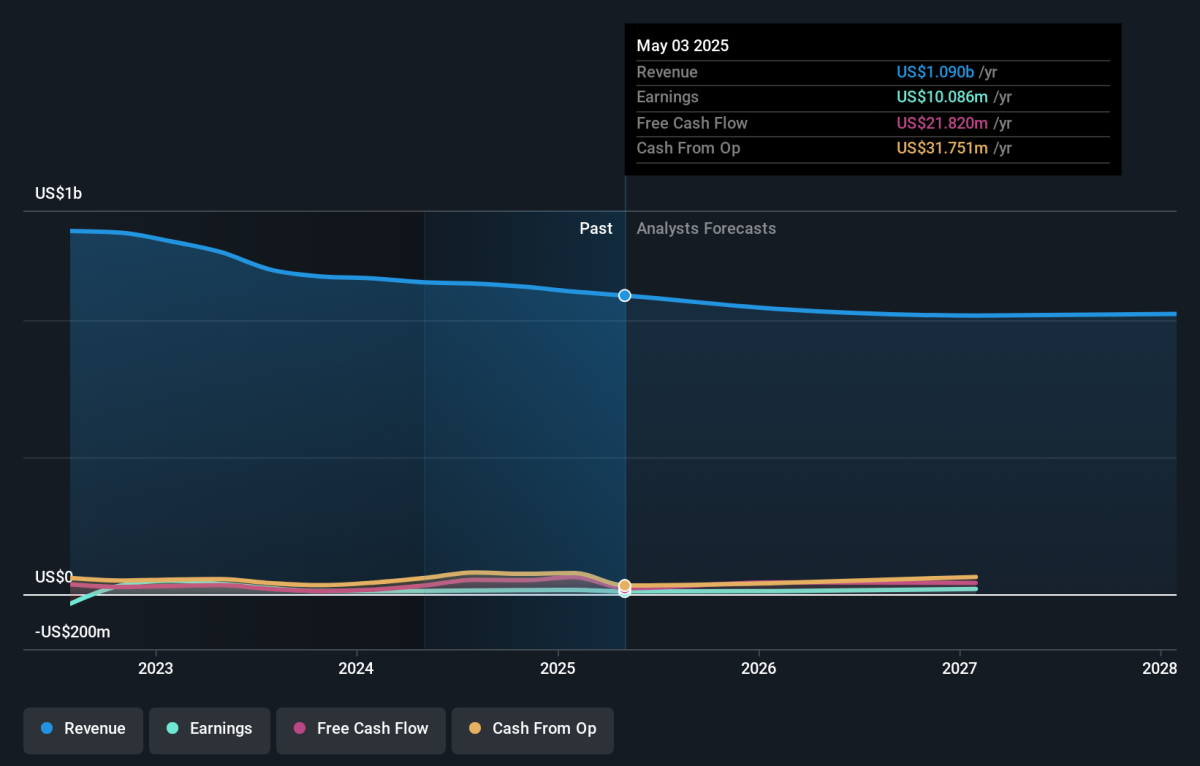The height and width of the screenshot is (766, 1200).
Task: Select the Revenue data point marker
Action: [x=625, y=295]
